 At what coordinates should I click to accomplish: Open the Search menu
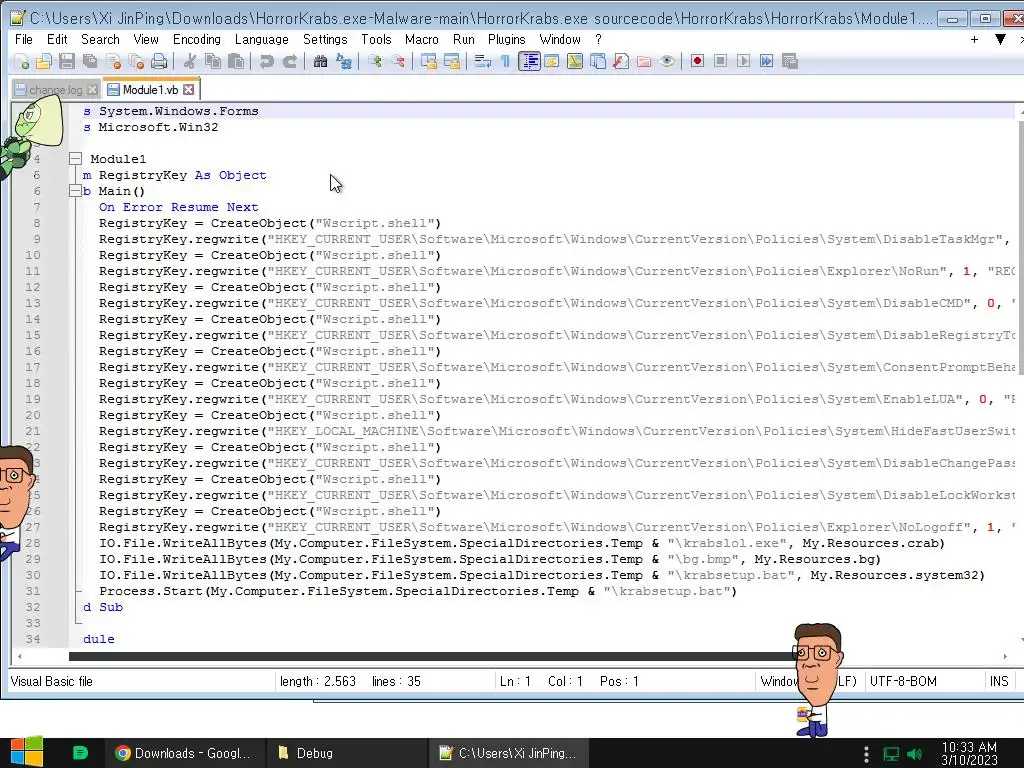pos(100,39)
